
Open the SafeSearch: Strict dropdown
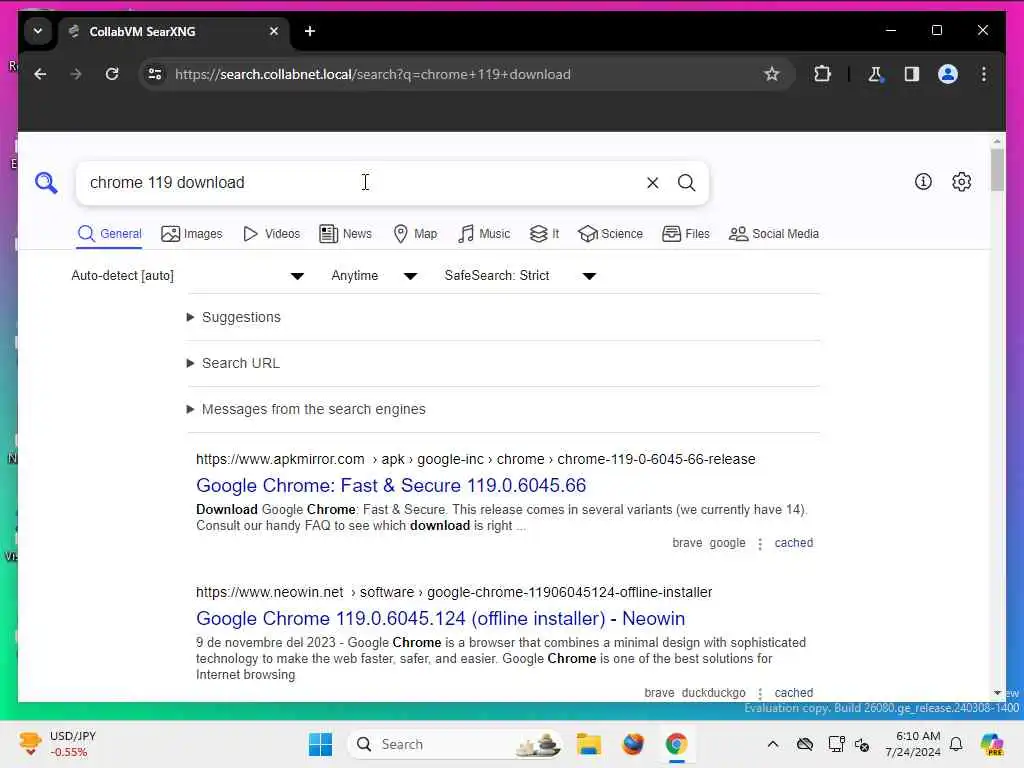(x=520, y=276)
